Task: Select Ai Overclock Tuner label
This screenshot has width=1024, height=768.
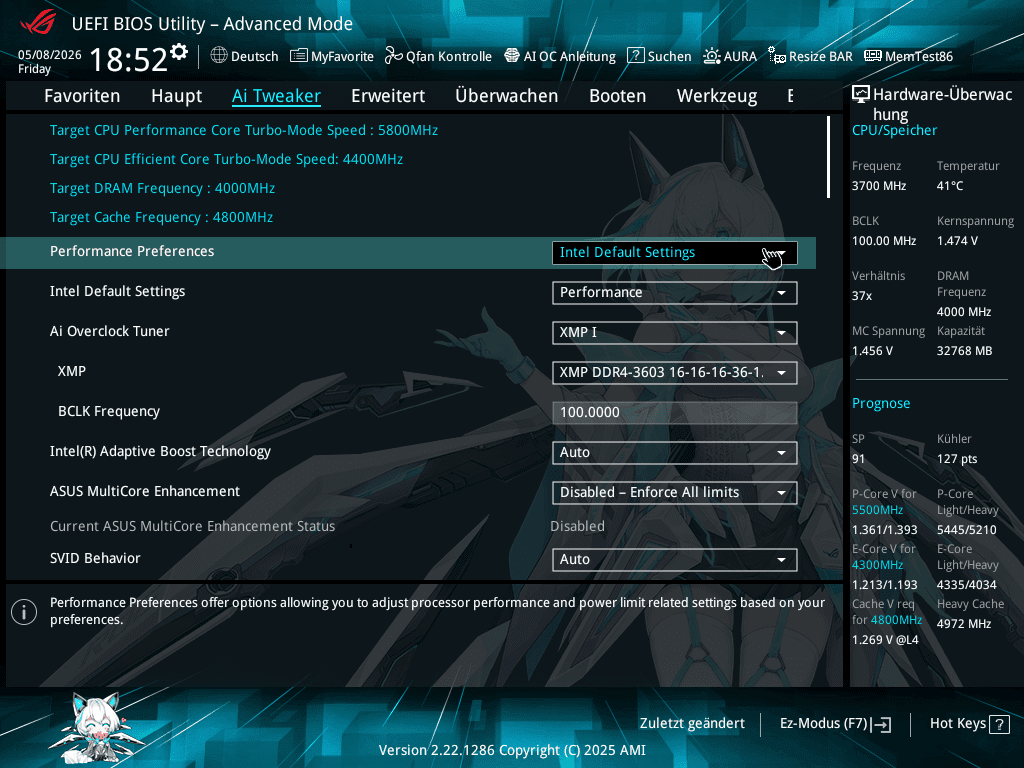Action: [x=110, y=332]
